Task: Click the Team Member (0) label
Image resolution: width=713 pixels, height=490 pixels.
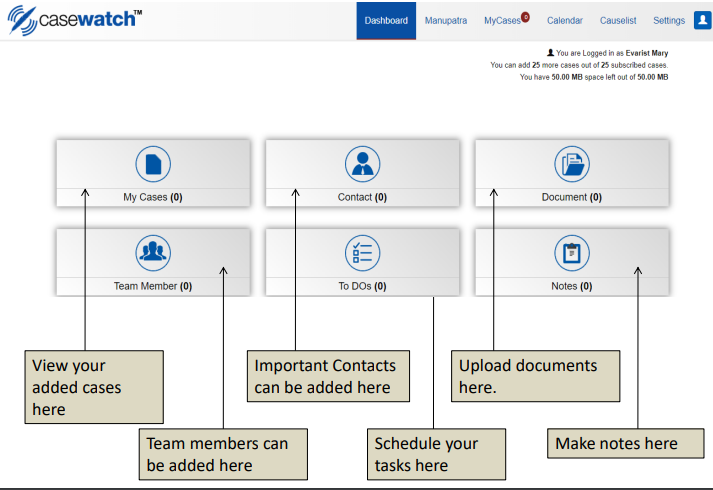Action: pos(153,286)
